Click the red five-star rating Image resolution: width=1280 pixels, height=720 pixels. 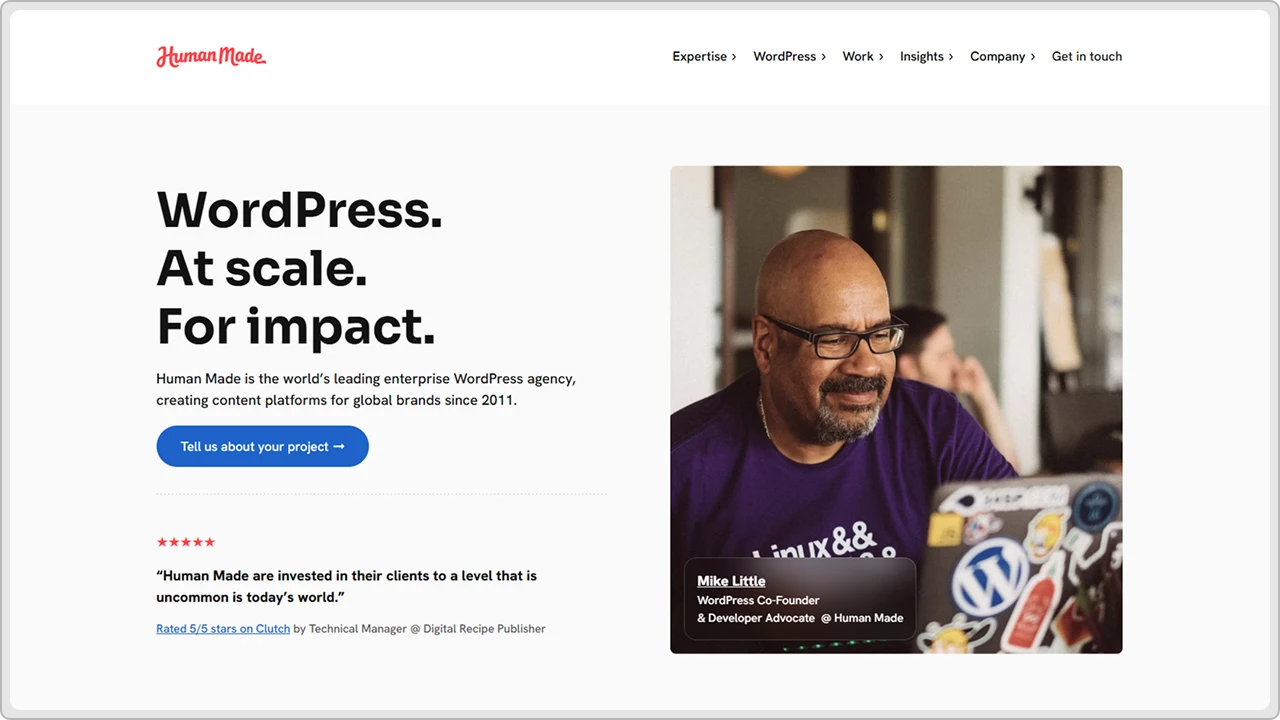[x=185, y=542]
